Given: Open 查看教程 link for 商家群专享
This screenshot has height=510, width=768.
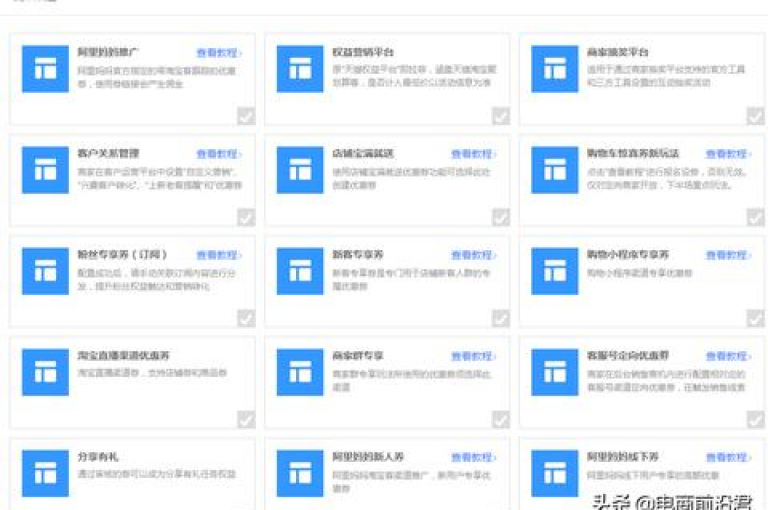Looking at the screenshot, I should click(x=474, y=356).
